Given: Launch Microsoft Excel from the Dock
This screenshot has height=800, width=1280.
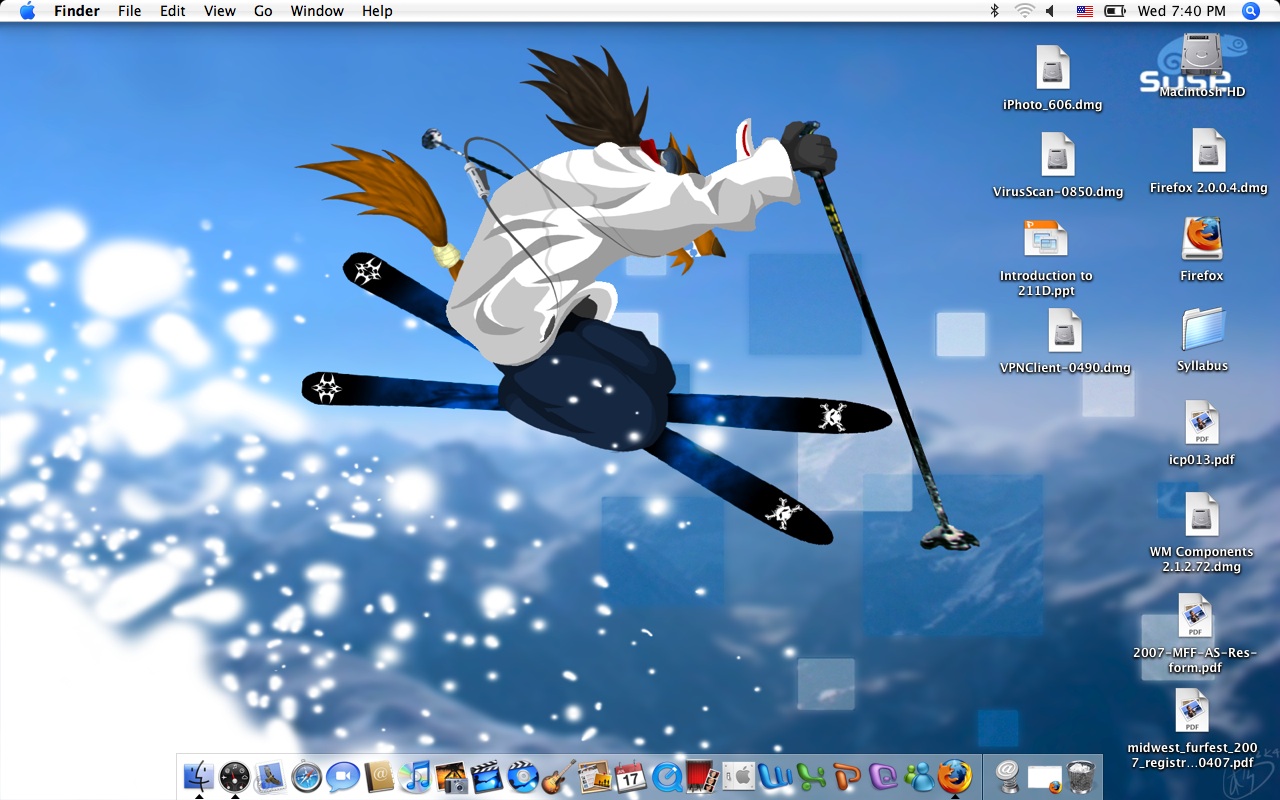Looking at the screenshot, I should (x=811, y=776).
